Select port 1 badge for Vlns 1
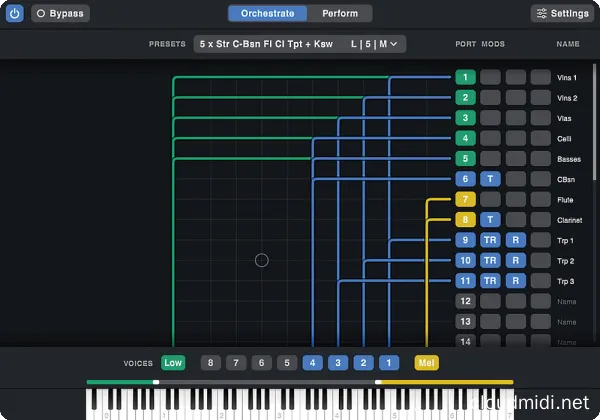This screenshot has width=600, height=420. (465, 77)
